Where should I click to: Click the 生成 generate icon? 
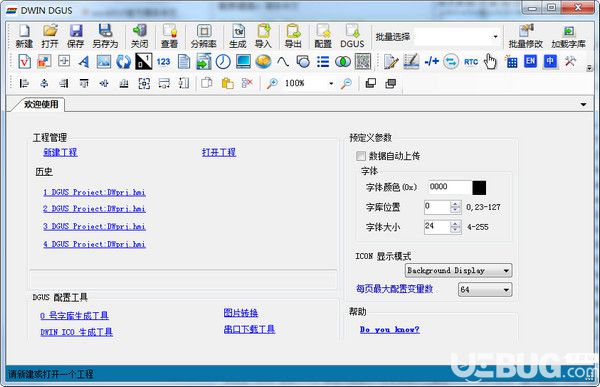coord(238,36)
